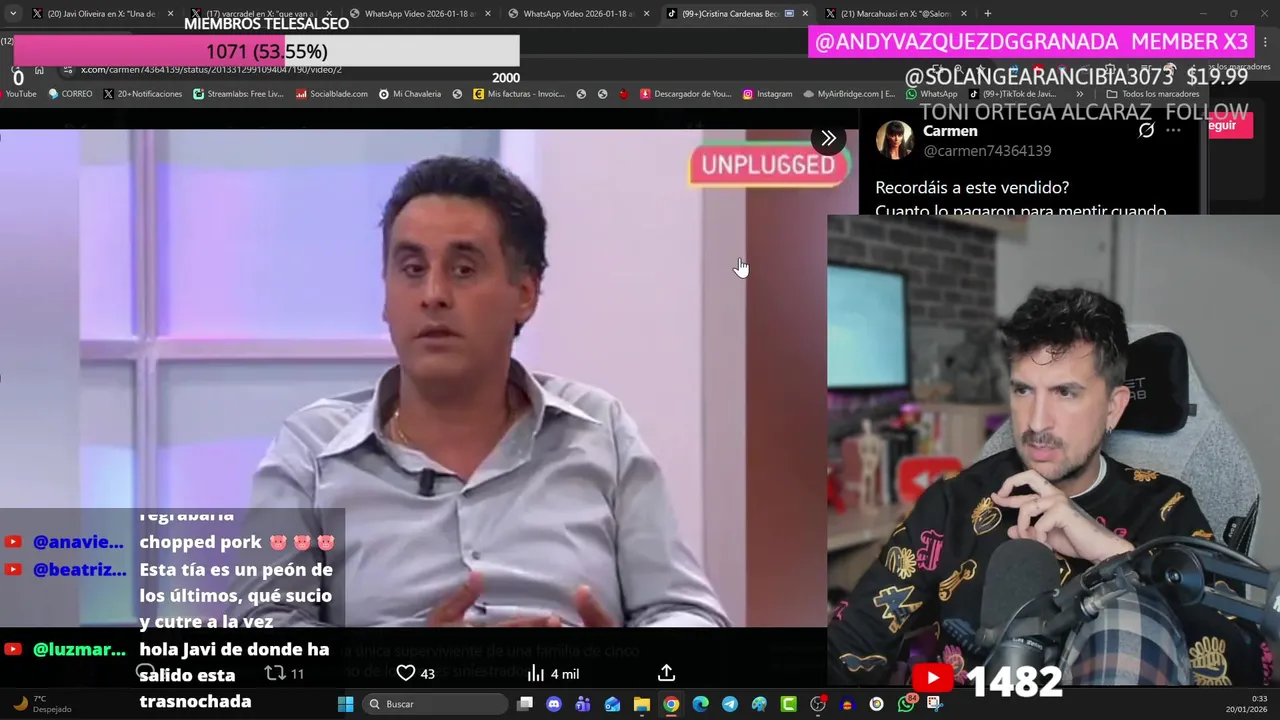Collapse side panel with double chevron
This screenshot has height=720, width=1280.
pos(828,138)
